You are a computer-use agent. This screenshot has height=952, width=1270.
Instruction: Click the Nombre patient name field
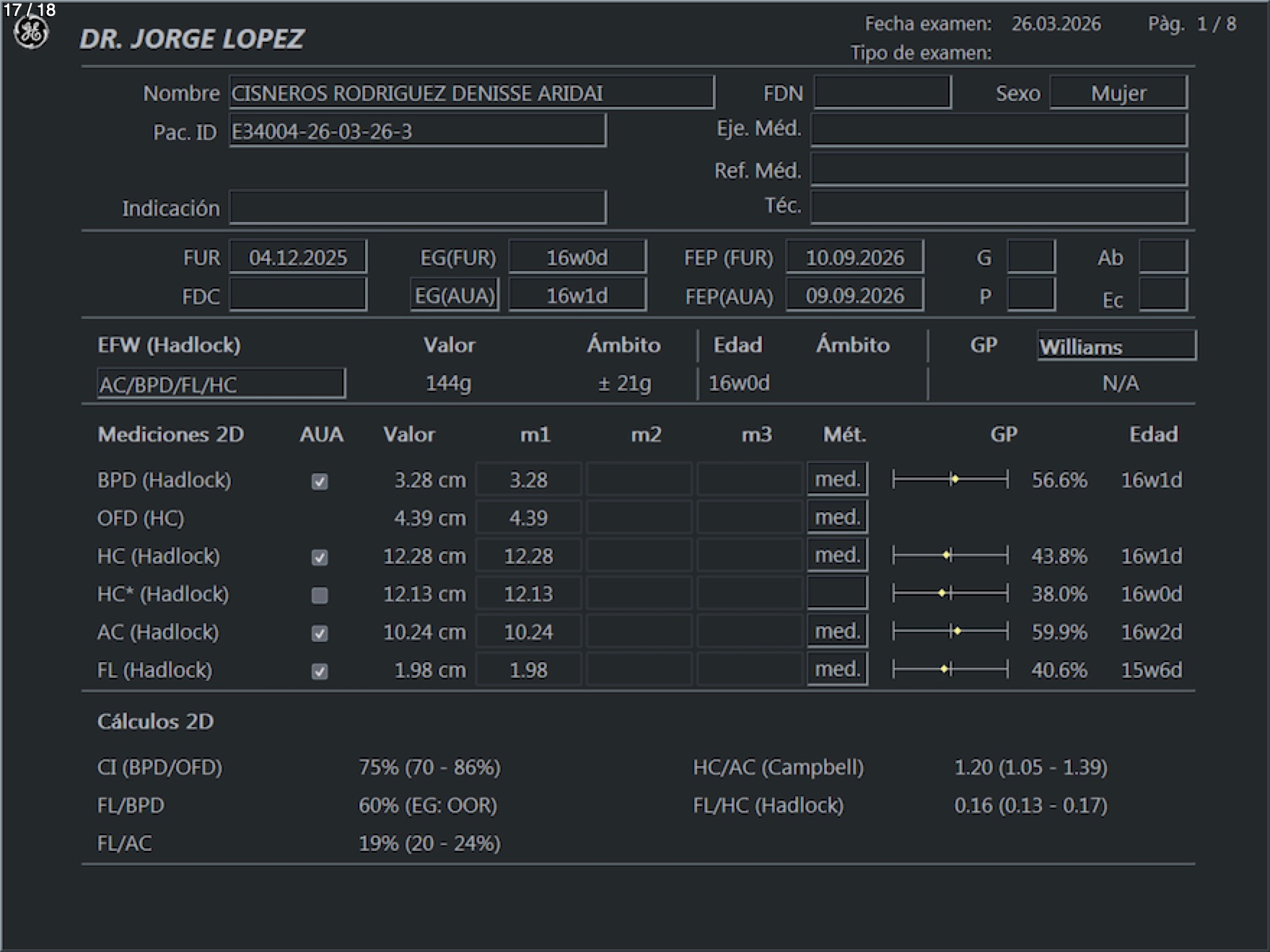pyautogui.click(x=471, y=93)
